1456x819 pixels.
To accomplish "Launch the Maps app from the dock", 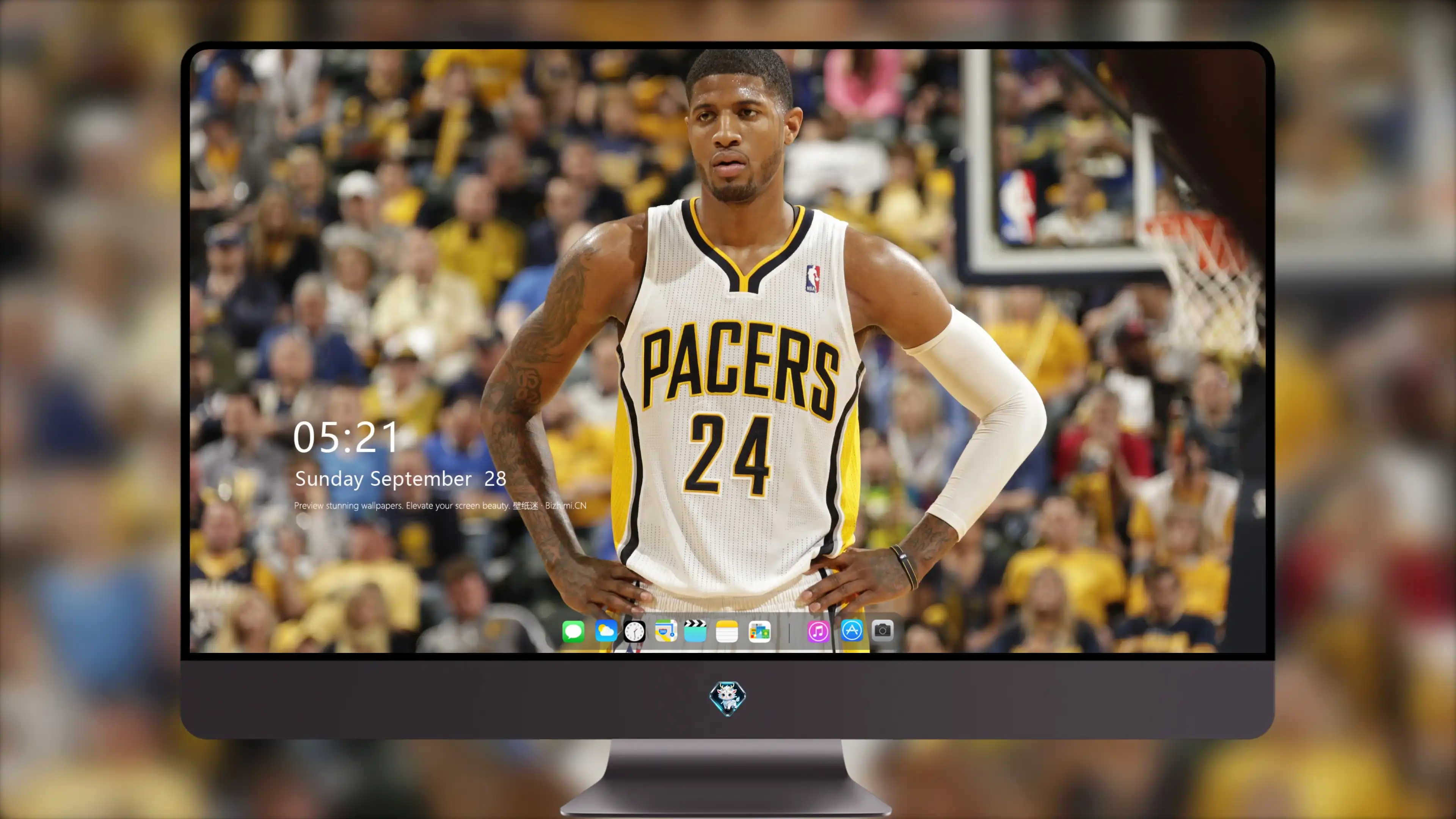I will (x=666, y=631).
